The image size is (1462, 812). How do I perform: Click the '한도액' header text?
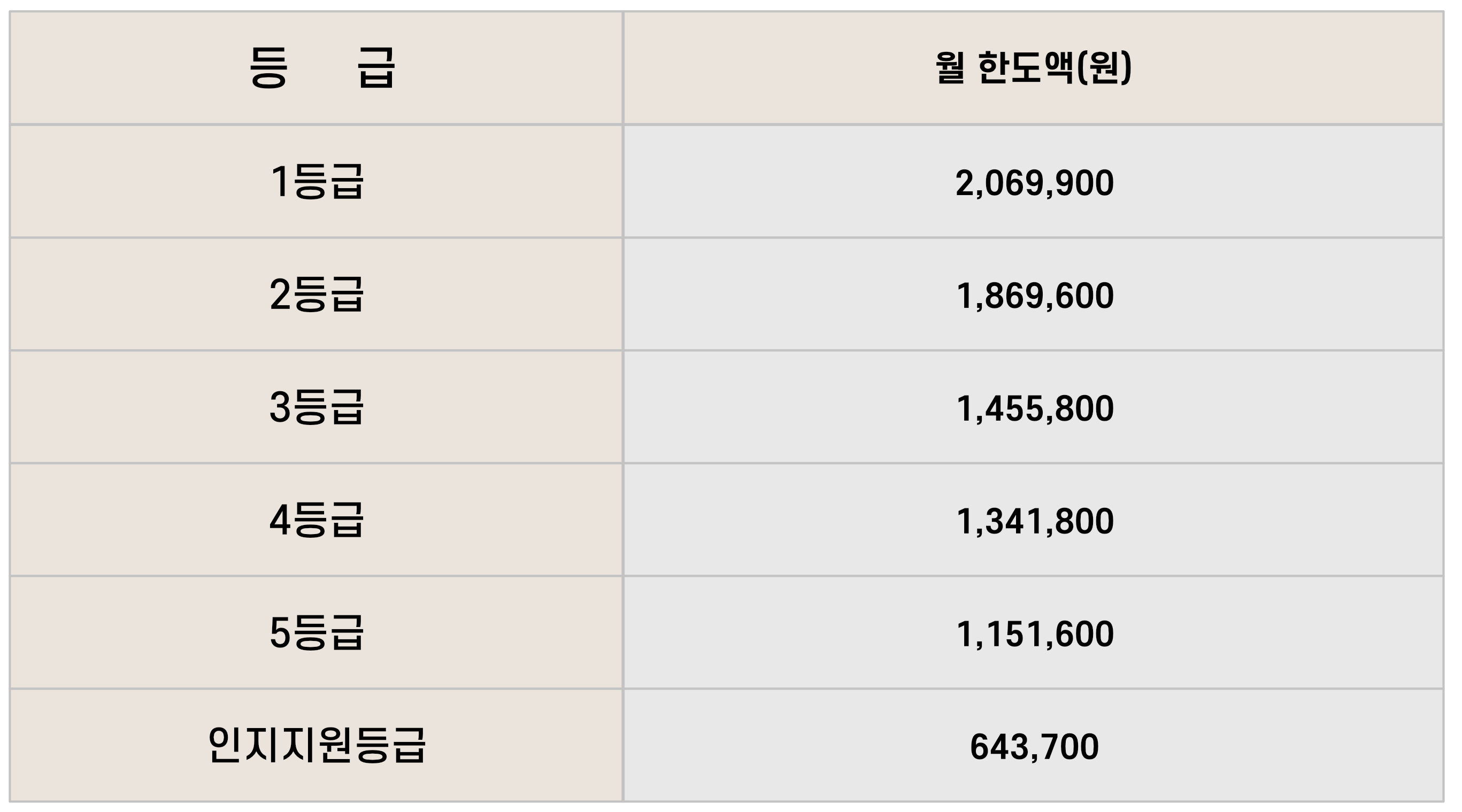(x=1026, y=68)
